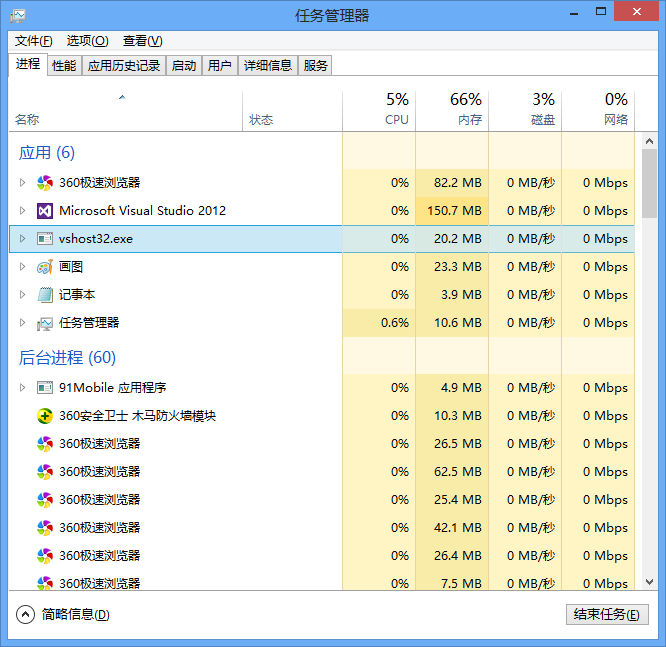Screen dimensions: 666x647
Task: Click the 3.9 MB memory cell
Action: tap(452, 295)
